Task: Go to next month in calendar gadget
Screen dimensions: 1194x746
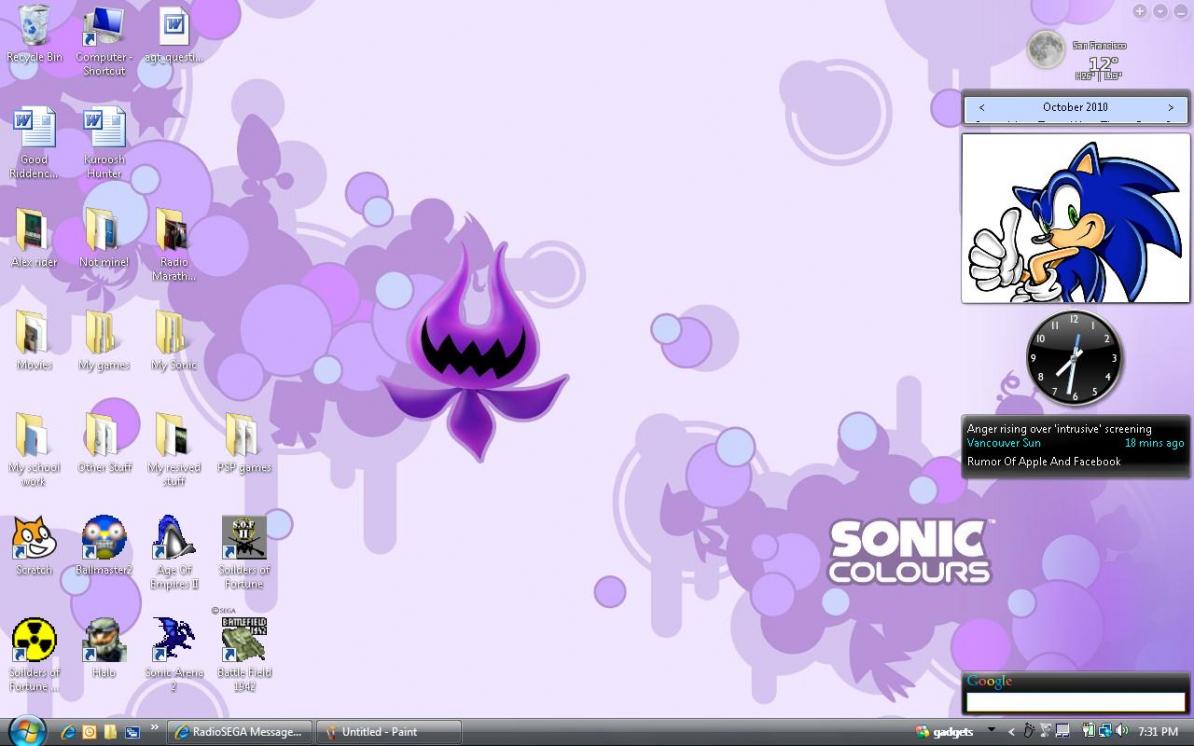Action: 1170,107
